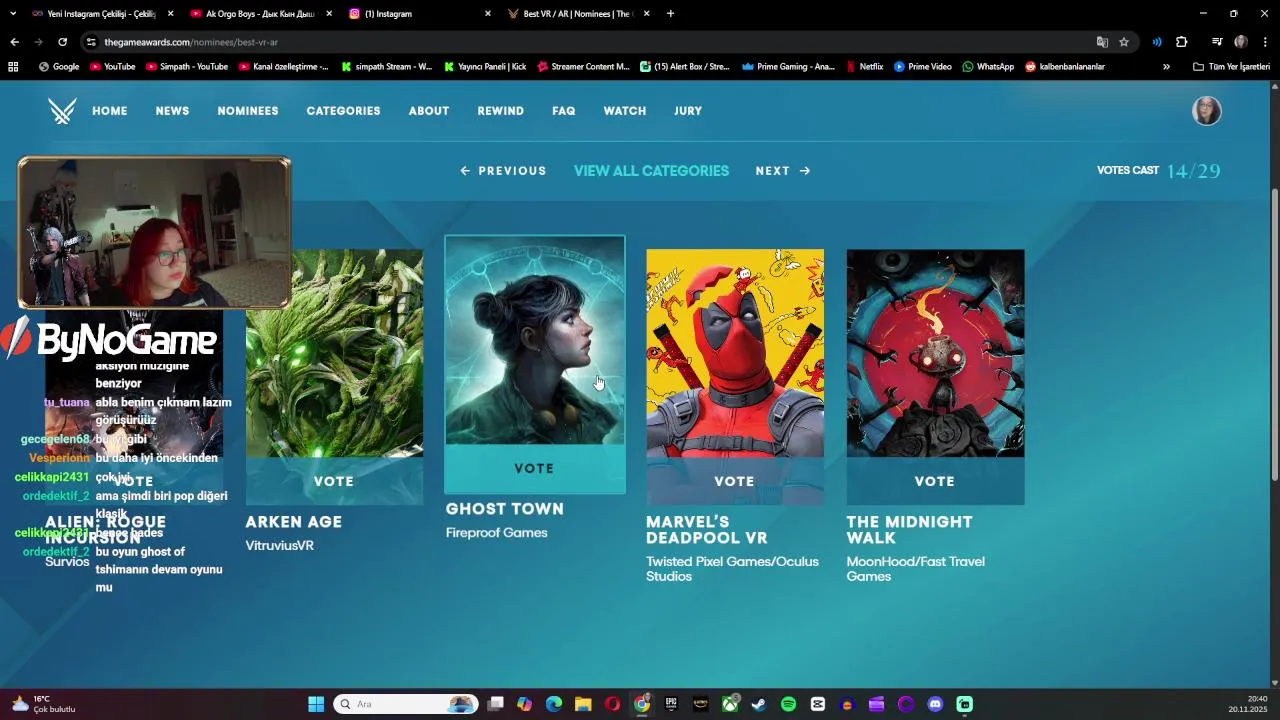
Task: Launch Spotify from the taskbar
Action: pyautogui.click(x=788, y=704)
